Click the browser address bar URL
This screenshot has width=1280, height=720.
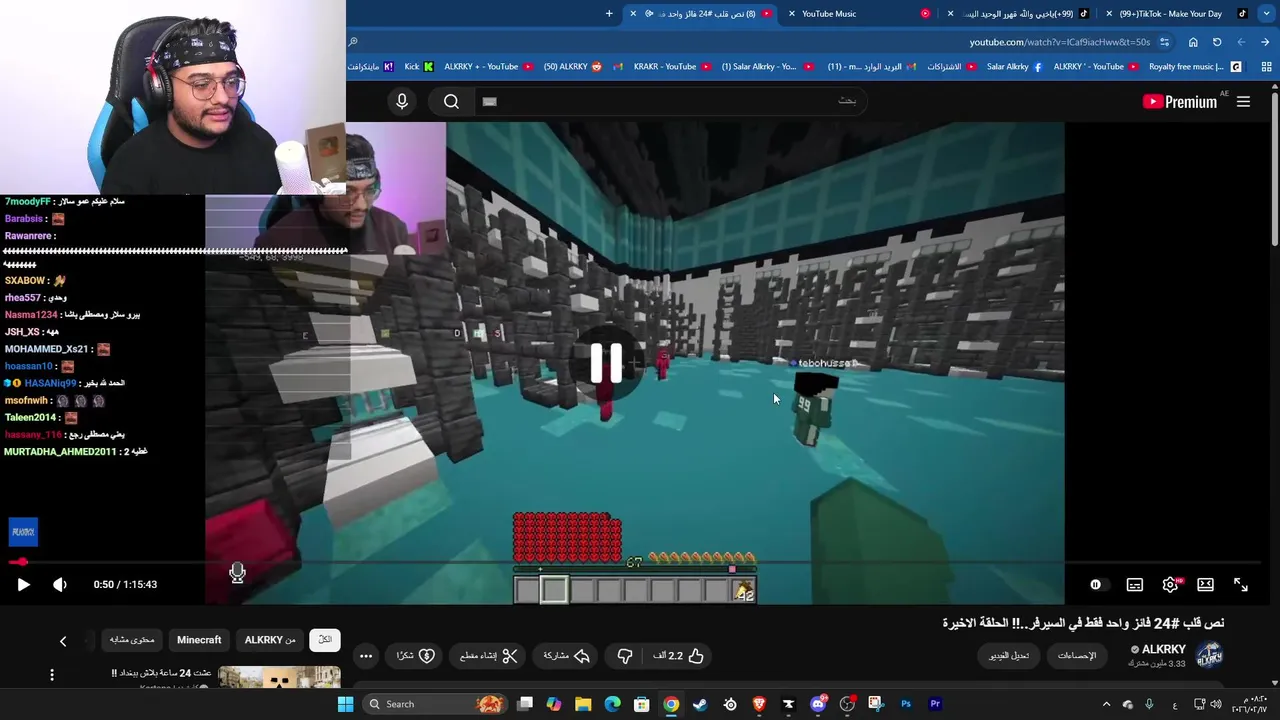pyautogui.click(x=1058, y=42)
